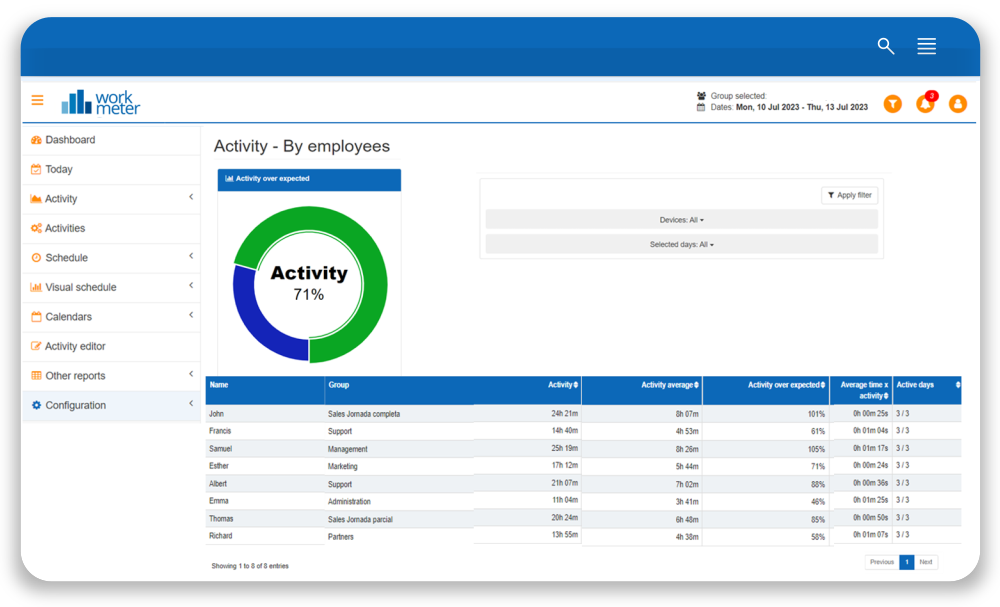Click the search magnifier icon
The width and height of the screenshot is (1000, 607).
(x=885, y=46)
